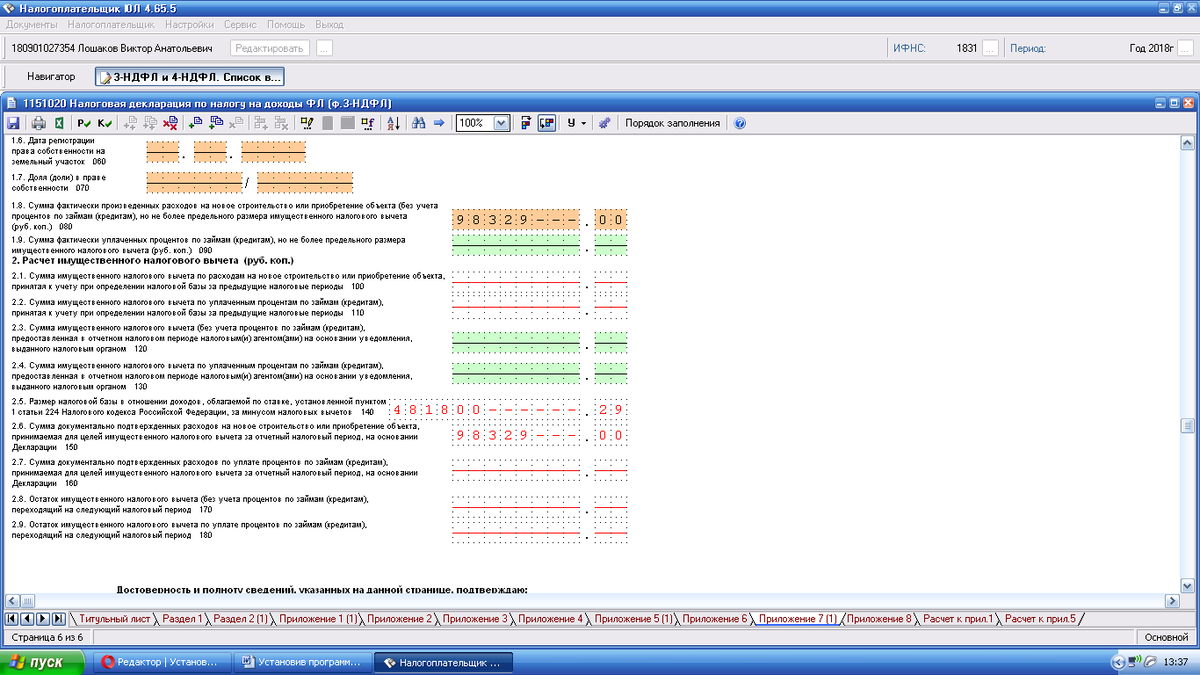Open the 'Приложение 3' page tab
Viewport: 1200px width, 675px height.
pyautogui.click(x=475, y=619)
